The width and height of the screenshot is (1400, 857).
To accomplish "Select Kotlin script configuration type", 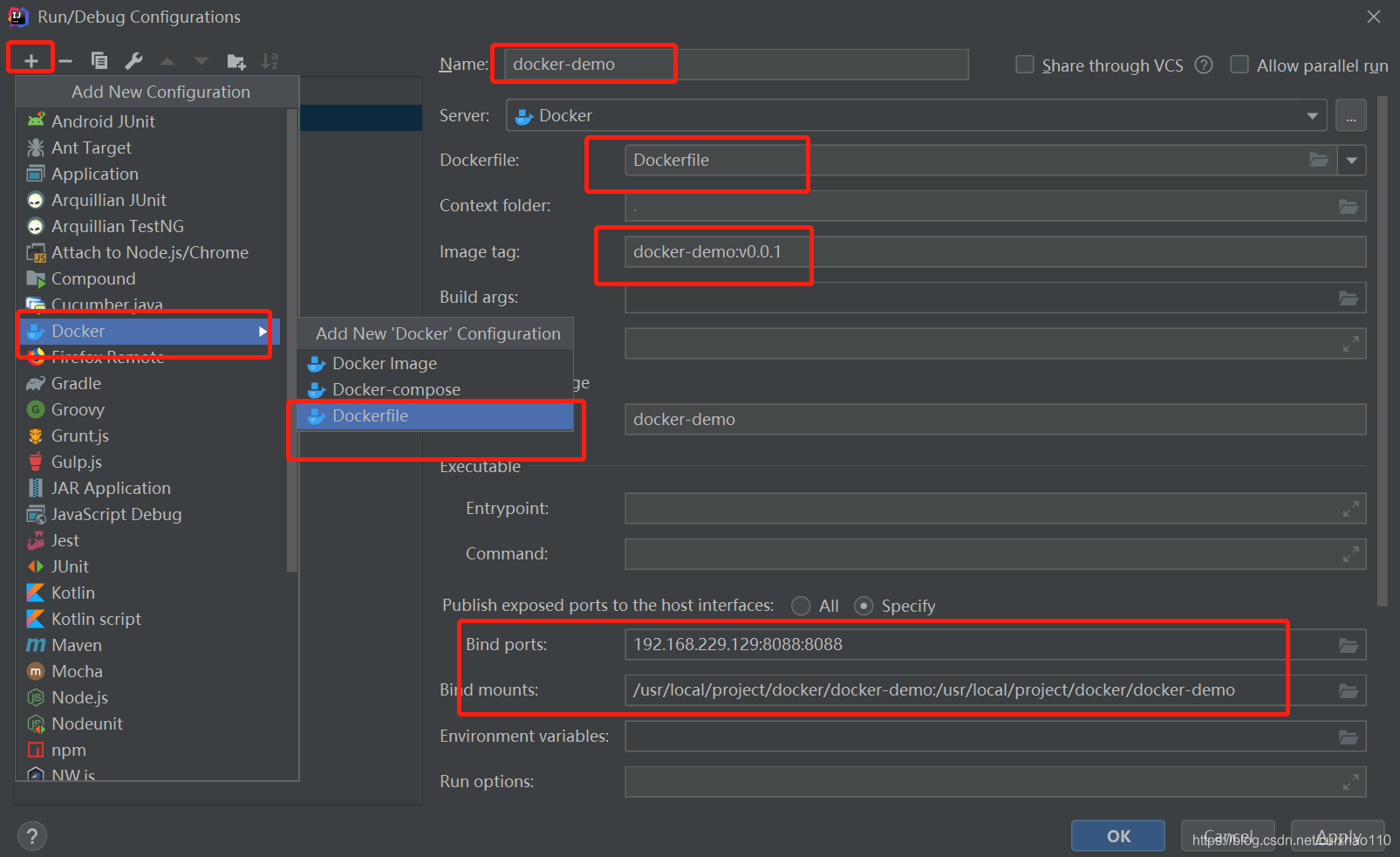I will click(153, 619).
